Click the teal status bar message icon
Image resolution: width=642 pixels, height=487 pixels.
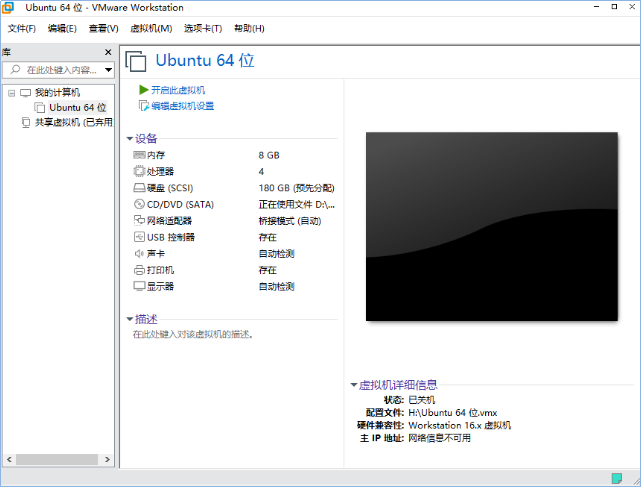[617, 478]
